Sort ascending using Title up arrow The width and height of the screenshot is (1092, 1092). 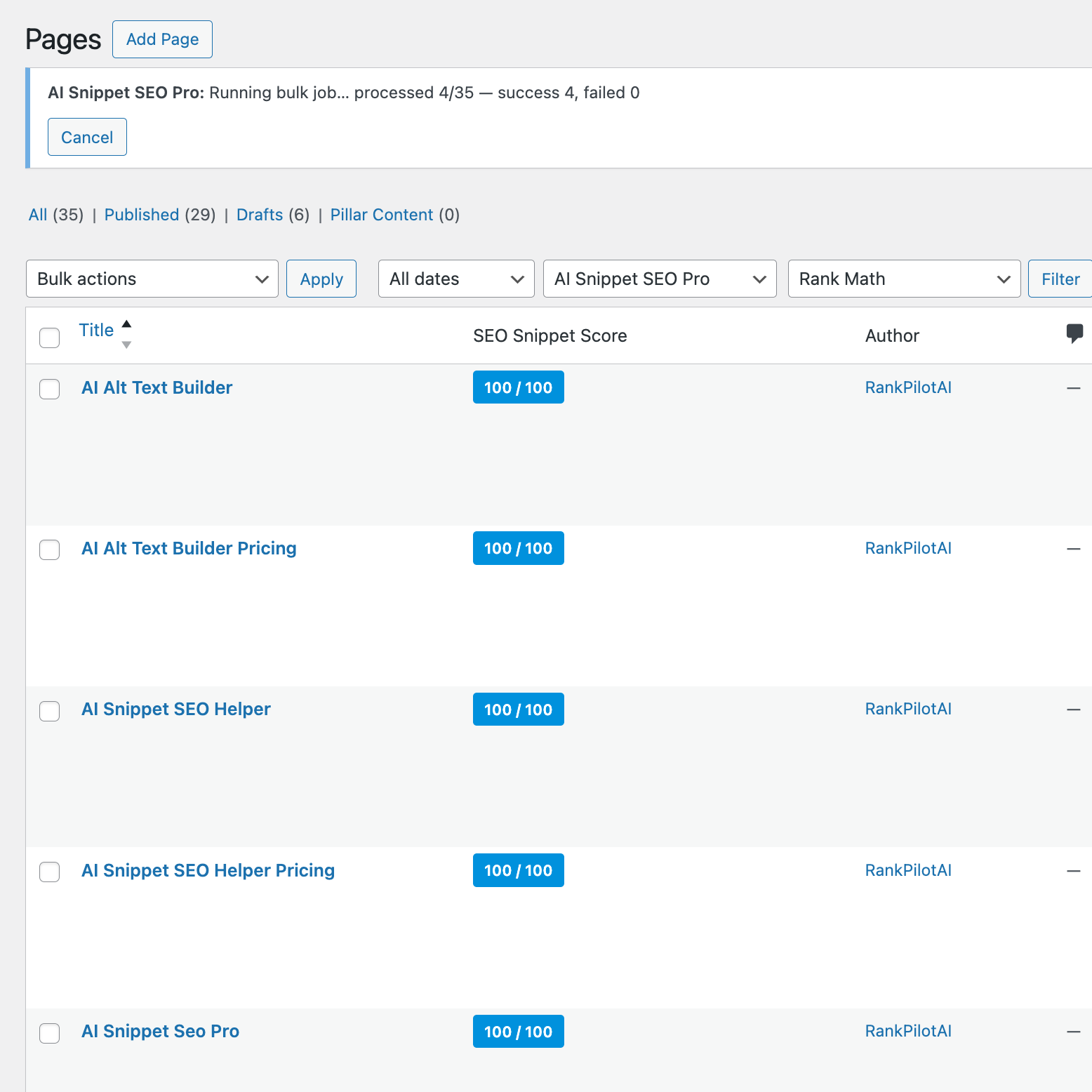click(x=126, y=324)
